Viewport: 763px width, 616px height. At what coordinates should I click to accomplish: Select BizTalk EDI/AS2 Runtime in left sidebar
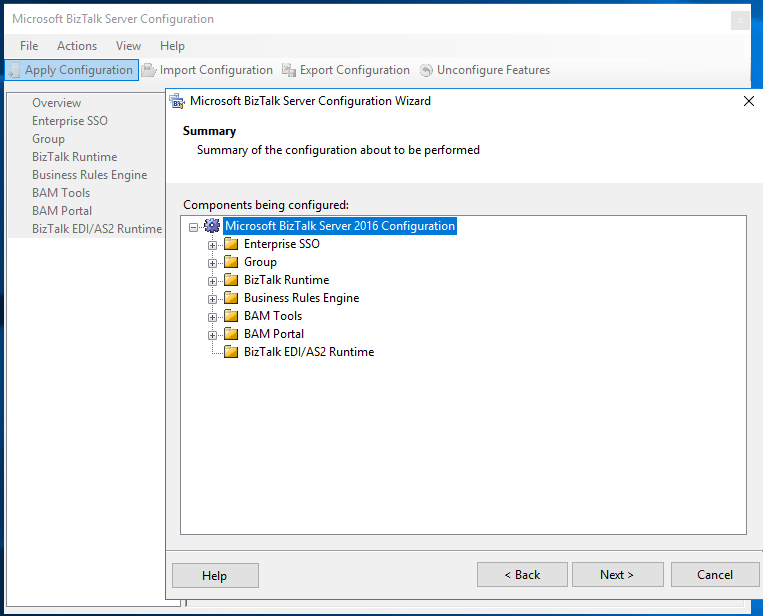pyautogui.click(x=97, y=229)
